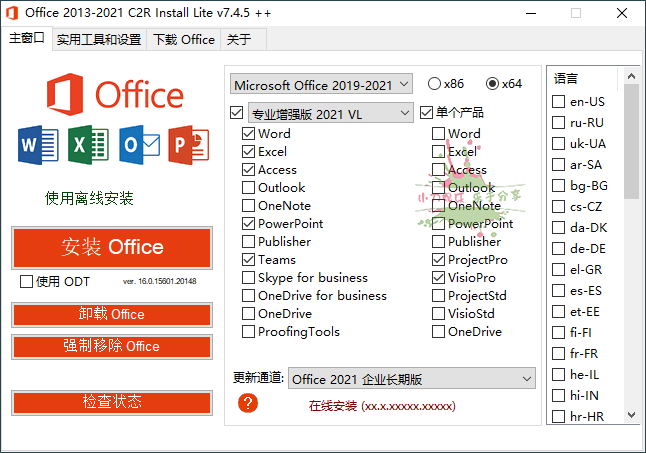Viewport: 646px width, 453px height.
Task: Open the 更新通道 update channel dropdown
Action: 411,379
